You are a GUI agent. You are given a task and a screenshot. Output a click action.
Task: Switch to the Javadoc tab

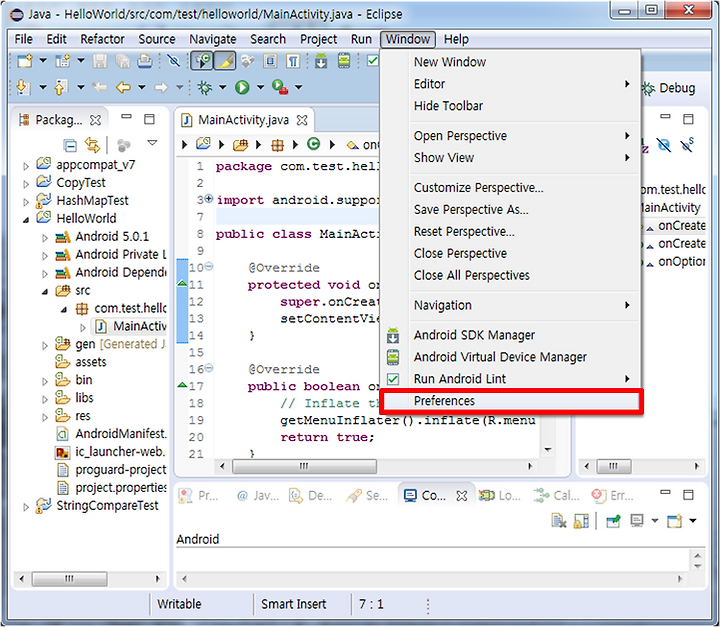258,496
